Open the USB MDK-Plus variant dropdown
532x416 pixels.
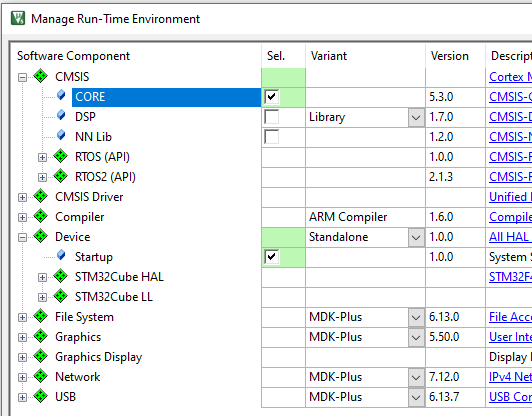click(416, 398)
